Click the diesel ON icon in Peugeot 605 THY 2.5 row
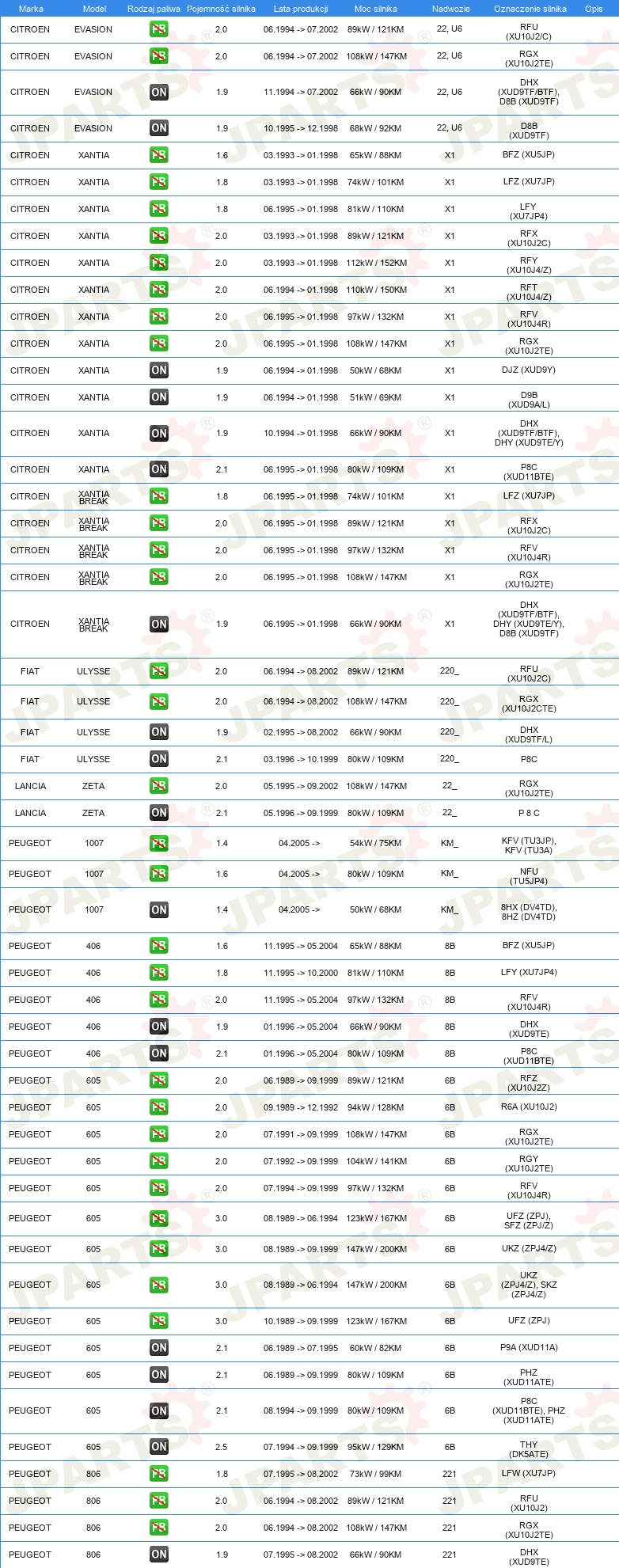Image resolution: width=619 pixels, height=1568 pixels. (159, 1447)
